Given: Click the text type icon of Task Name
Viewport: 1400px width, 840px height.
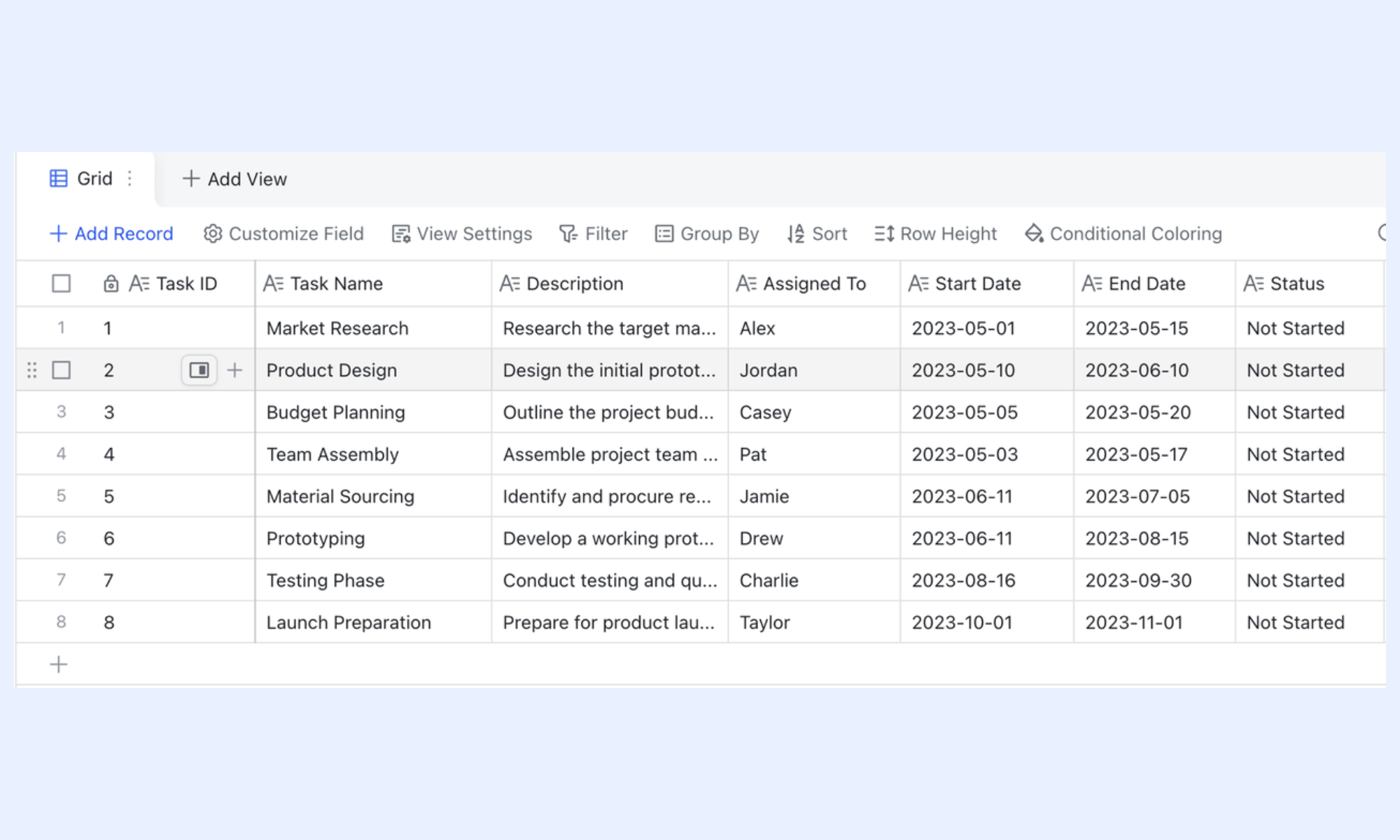Looking at the screenshot, I should pyautogui.click(x=273, y=283).
